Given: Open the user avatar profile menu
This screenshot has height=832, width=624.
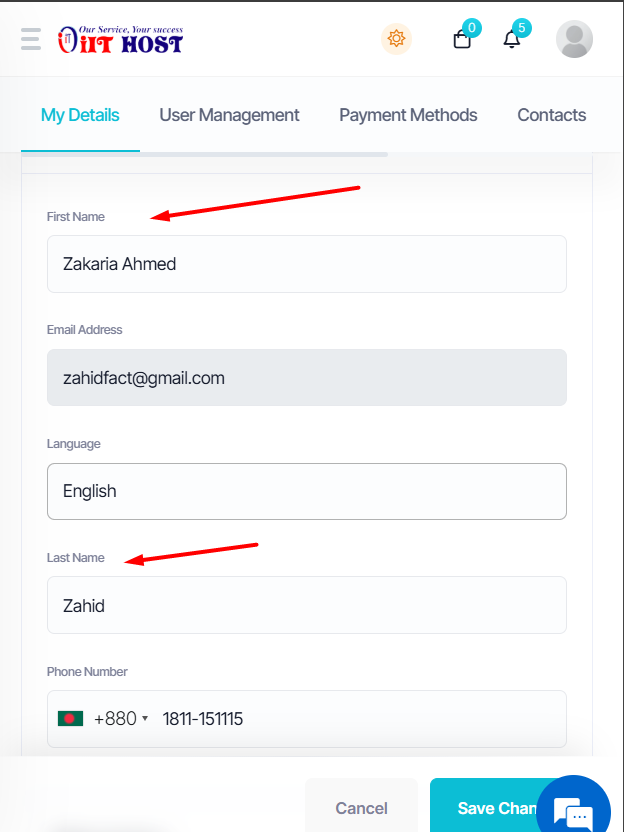Looking at the screenshot, I should [574, 39].
